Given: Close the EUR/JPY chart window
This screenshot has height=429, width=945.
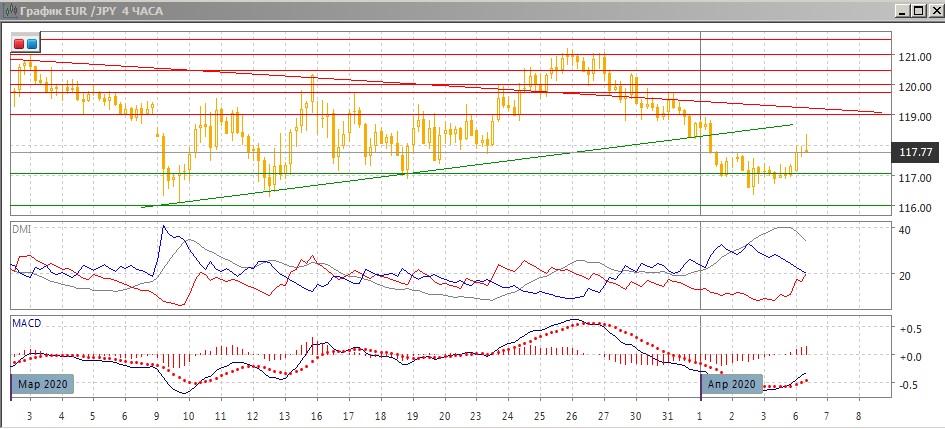Looking at the screenshot, I should pos(933,10).
